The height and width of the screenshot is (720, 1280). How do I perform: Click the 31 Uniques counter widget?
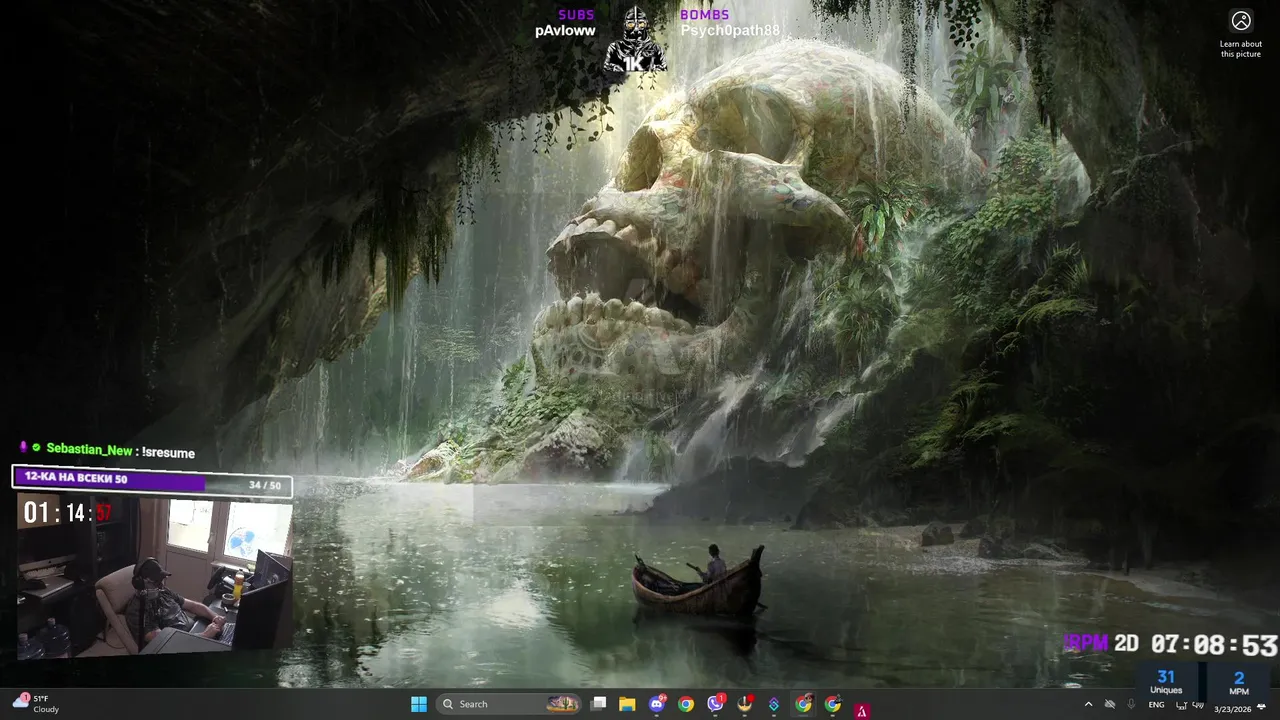click(1166, 682)
